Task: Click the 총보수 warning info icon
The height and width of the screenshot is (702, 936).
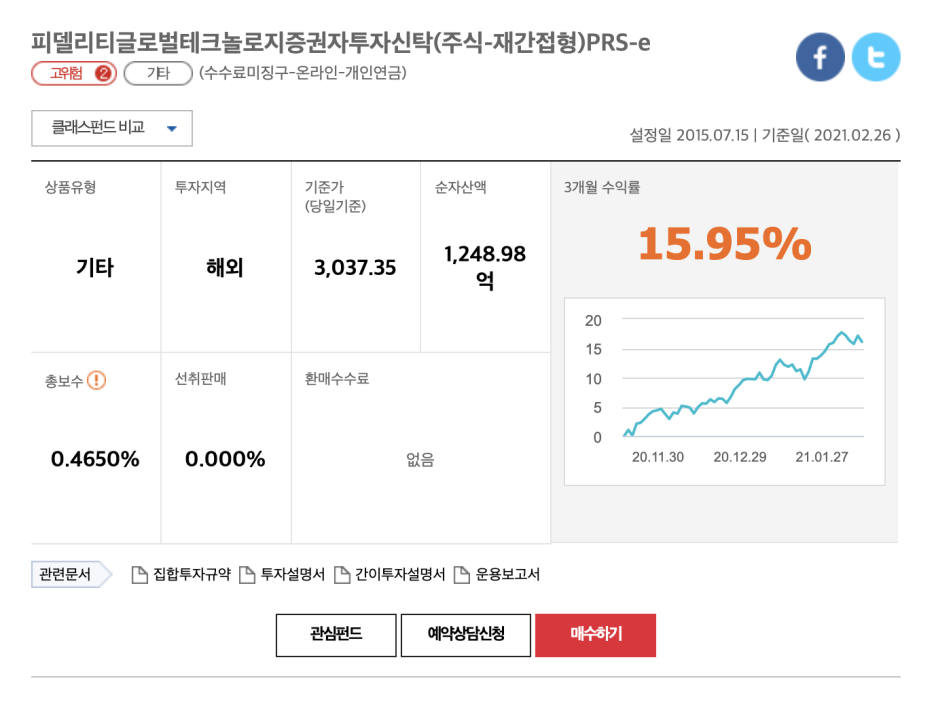Action: (97, 380)
